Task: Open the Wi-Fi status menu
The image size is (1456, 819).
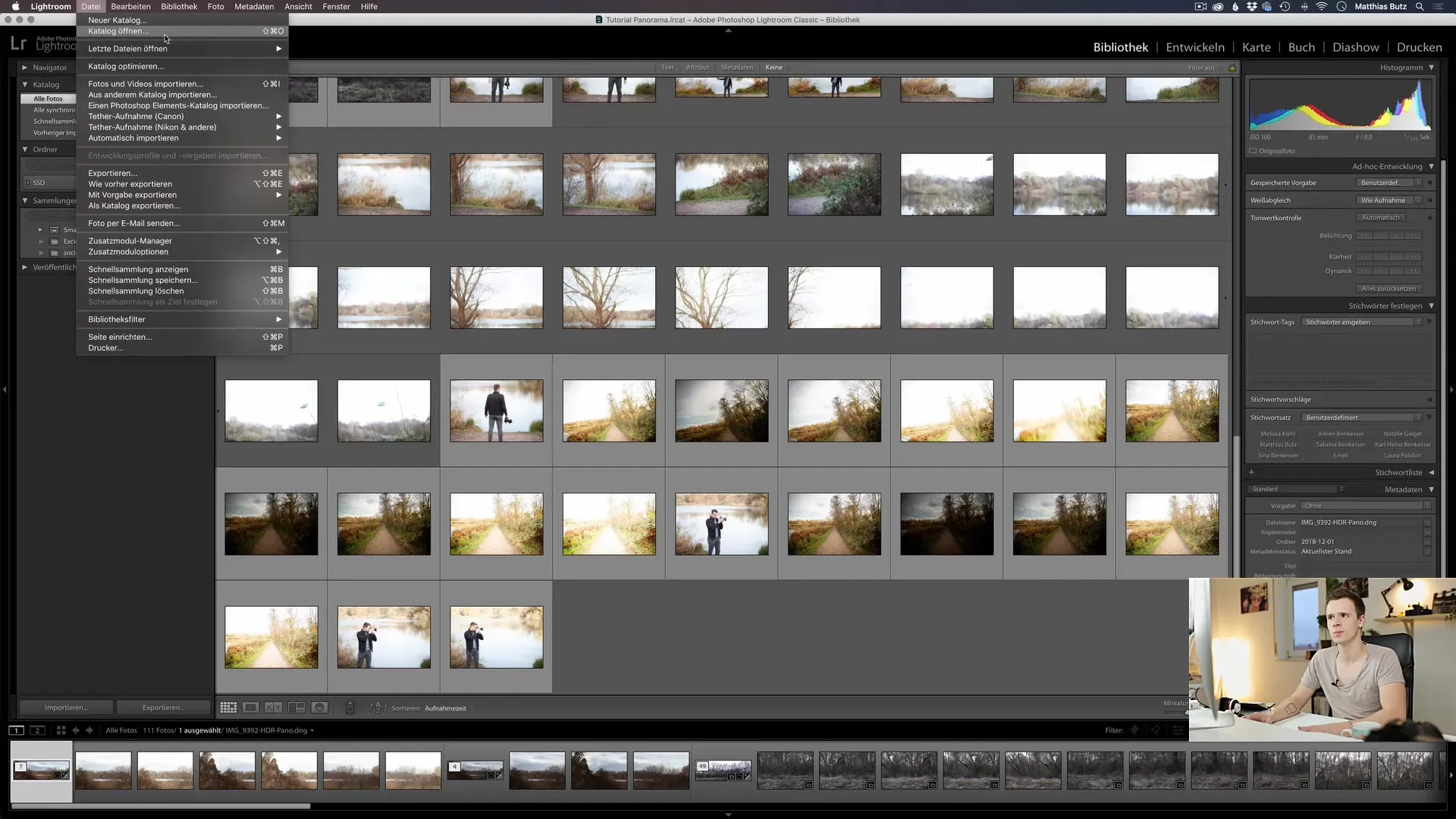Action: coord(1322,6)
